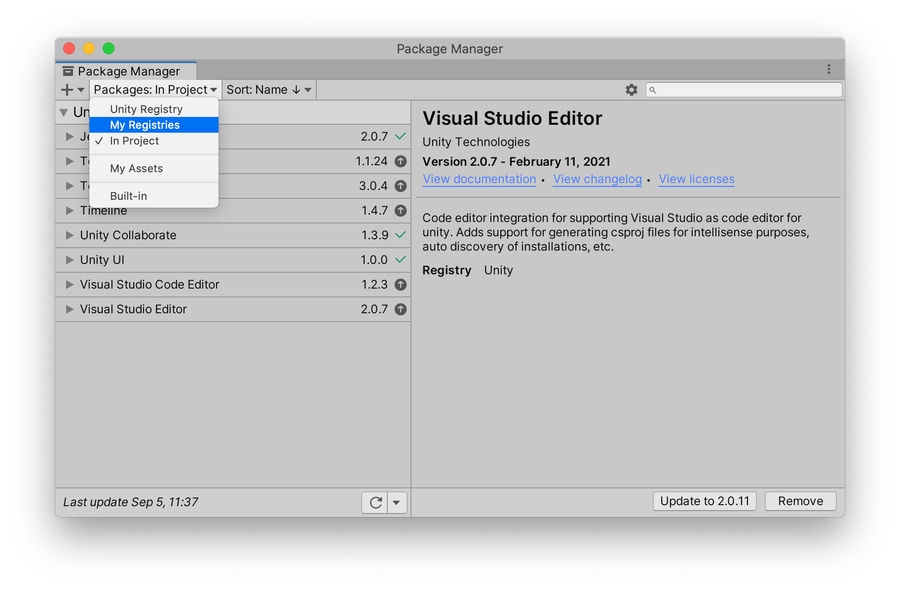This screenshot has height=590, width=900.
Task: Click update icon on Visual Studio Code Editor
Action: 400,285
